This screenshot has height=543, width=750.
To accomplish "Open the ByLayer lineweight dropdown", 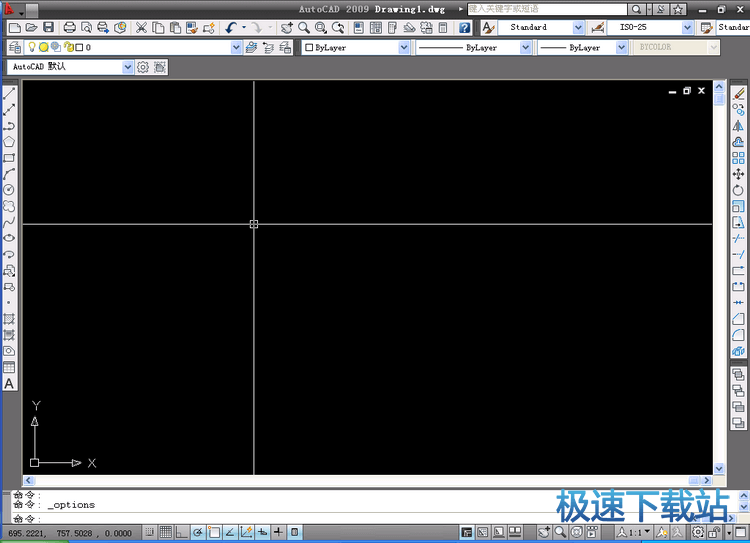I will pos(621,47).
